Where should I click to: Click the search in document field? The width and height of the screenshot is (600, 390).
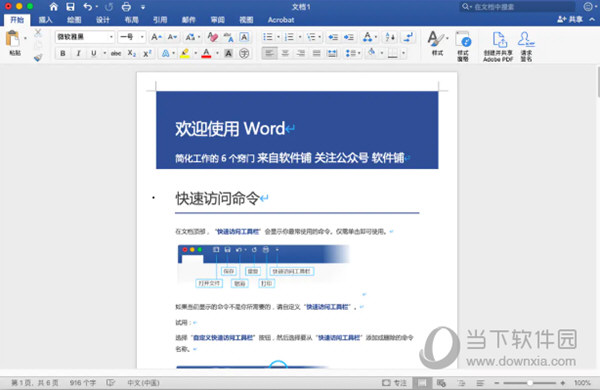[518, 7]
